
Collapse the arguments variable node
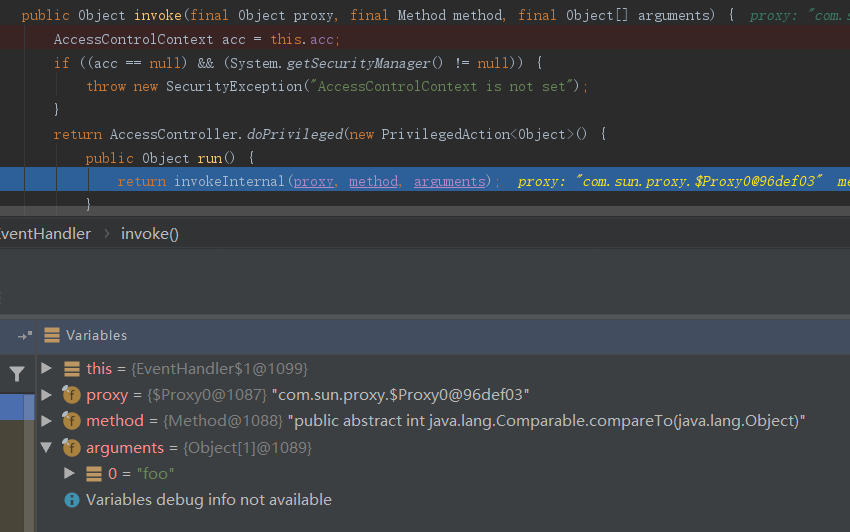pos(46,448)
